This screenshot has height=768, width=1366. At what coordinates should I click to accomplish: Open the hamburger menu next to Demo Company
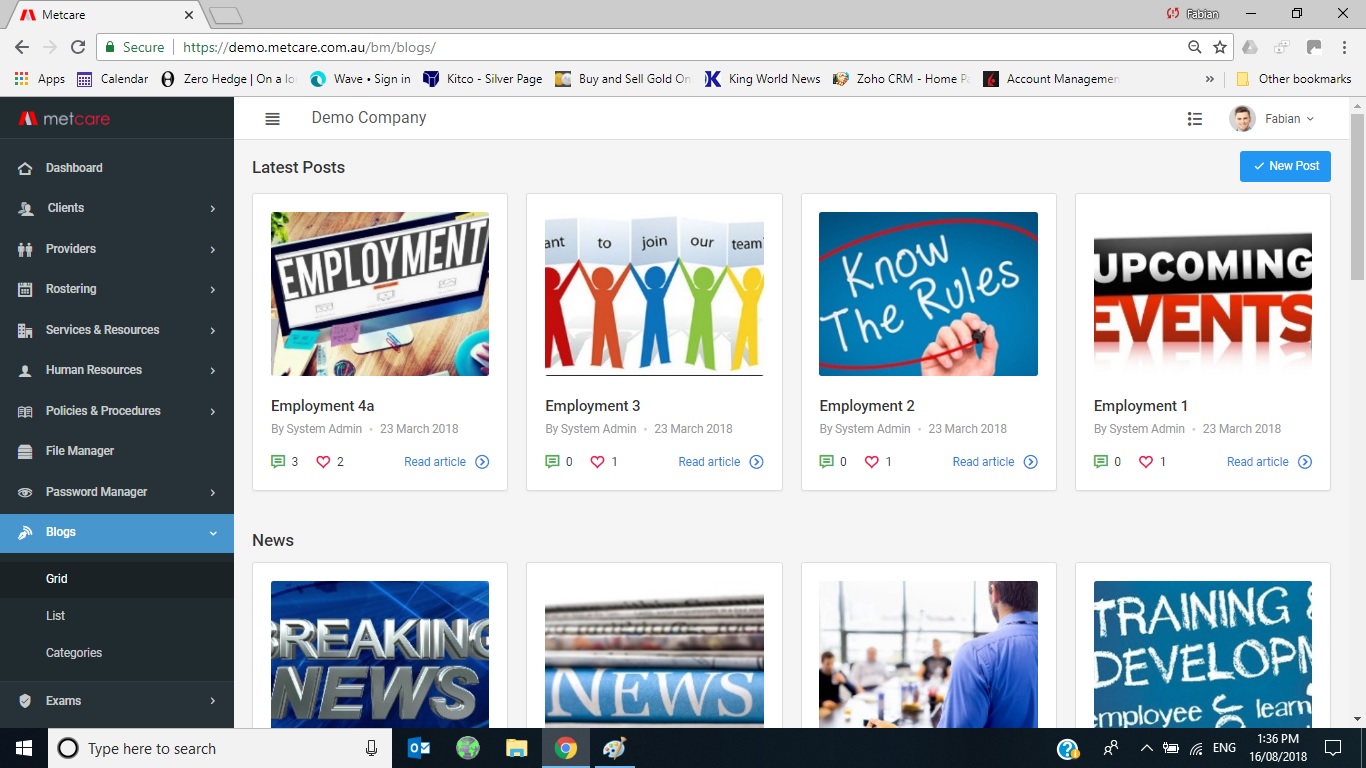click(272, 118)
